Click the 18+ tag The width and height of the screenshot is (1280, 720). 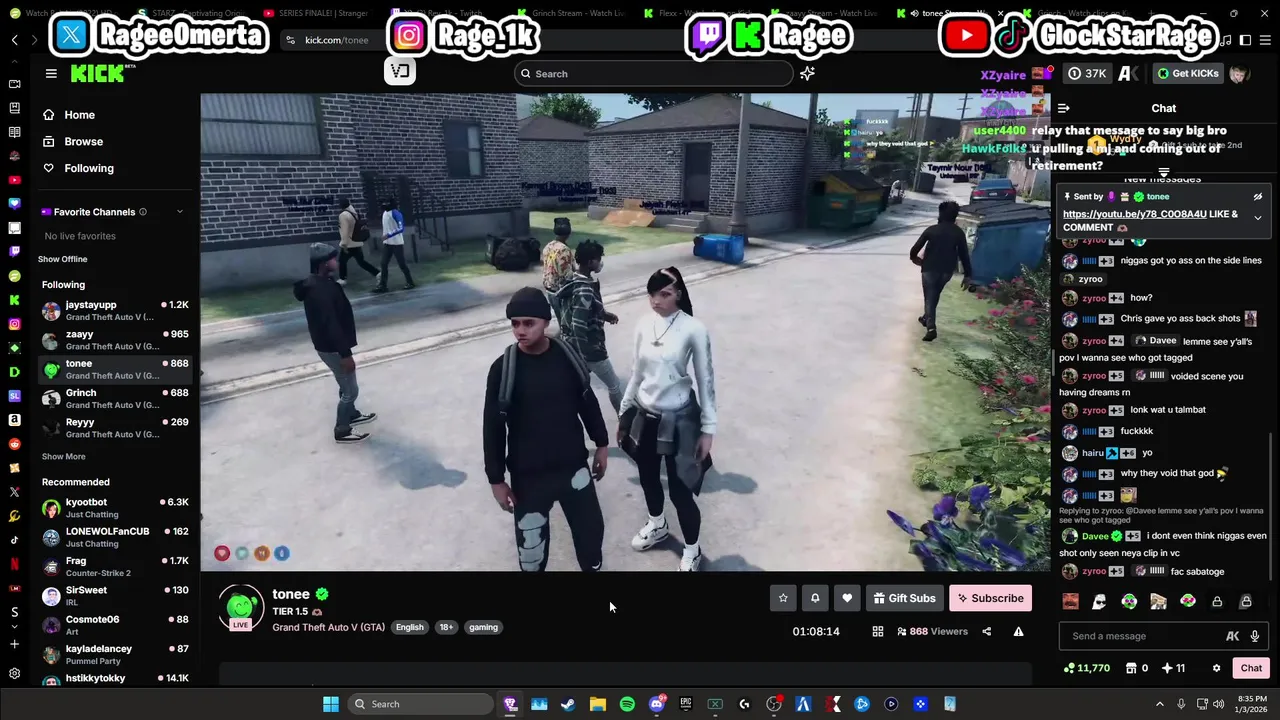click(446, 627)
